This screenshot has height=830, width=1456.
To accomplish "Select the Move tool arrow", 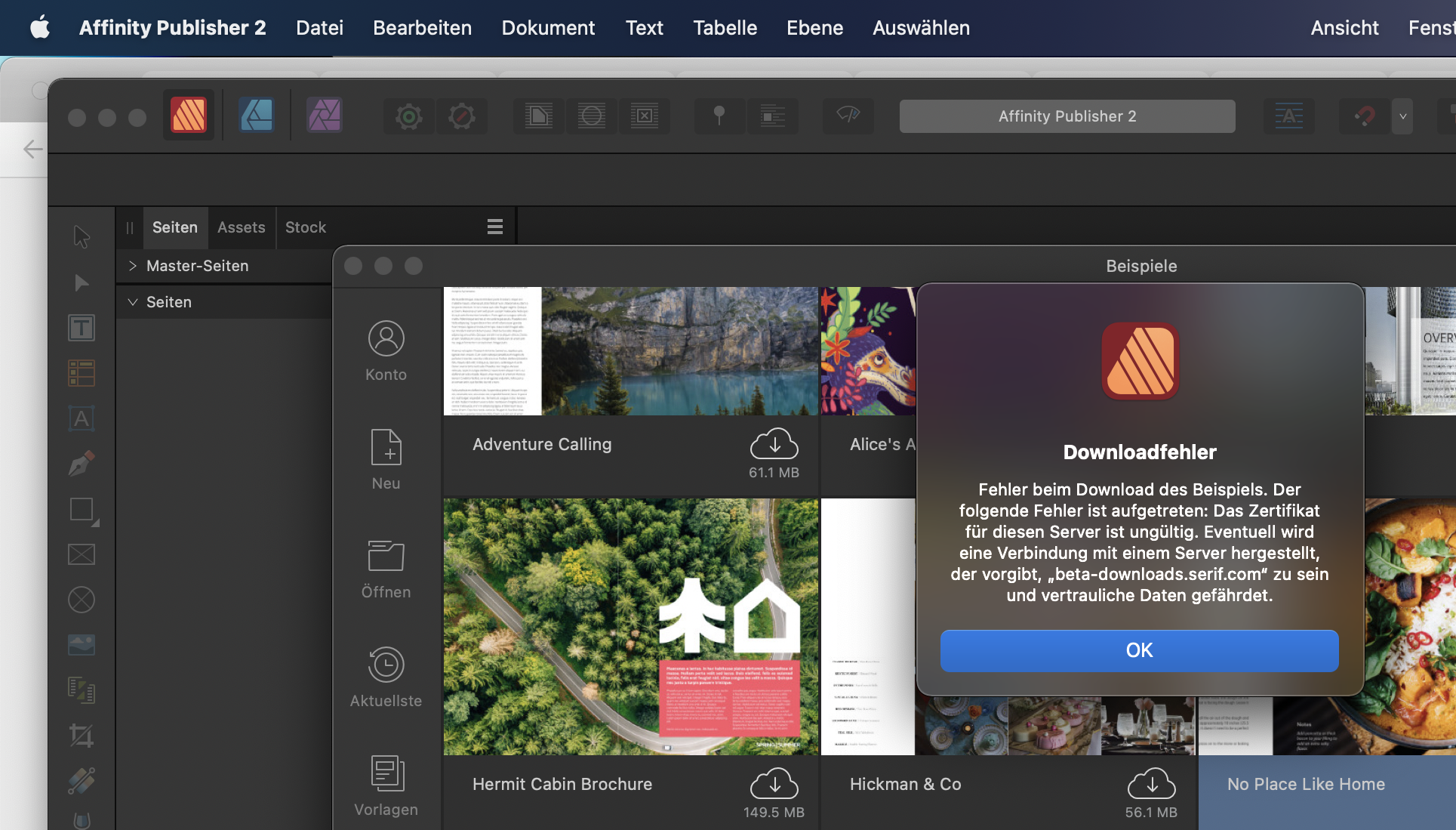I will 82,237.
